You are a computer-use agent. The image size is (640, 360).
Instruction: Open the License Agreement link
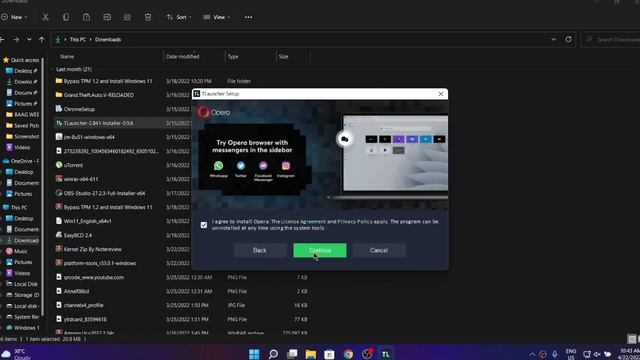(303, 222)
